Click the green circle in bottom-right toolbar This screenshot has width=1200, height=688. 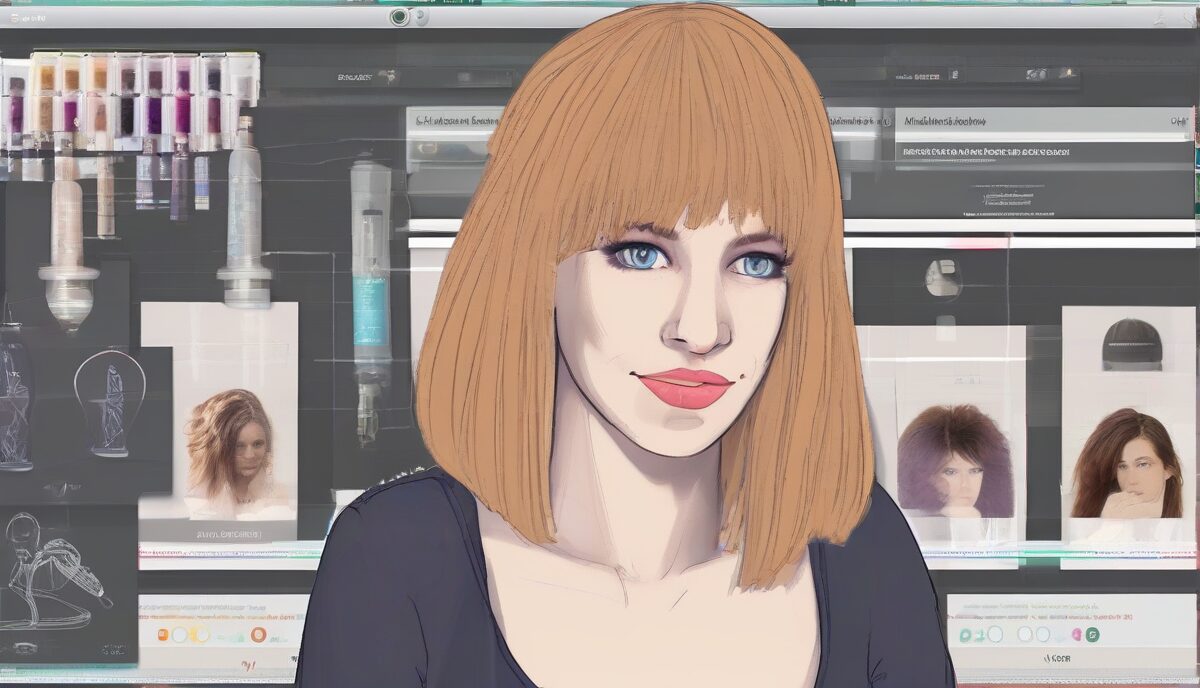tap(1092, 634)
